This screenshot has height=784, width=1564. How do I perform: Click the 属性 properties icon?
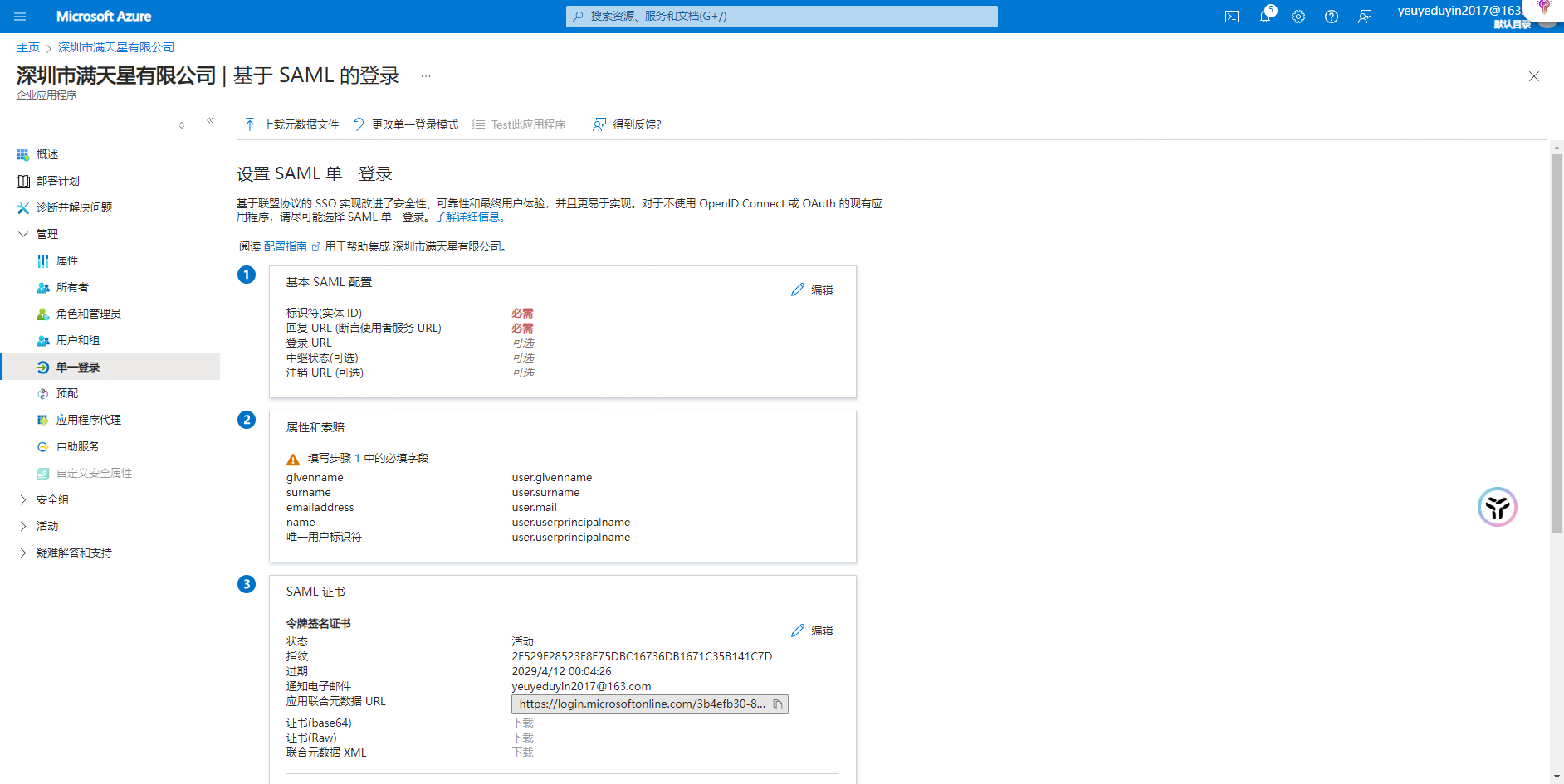tap(43, 261)
